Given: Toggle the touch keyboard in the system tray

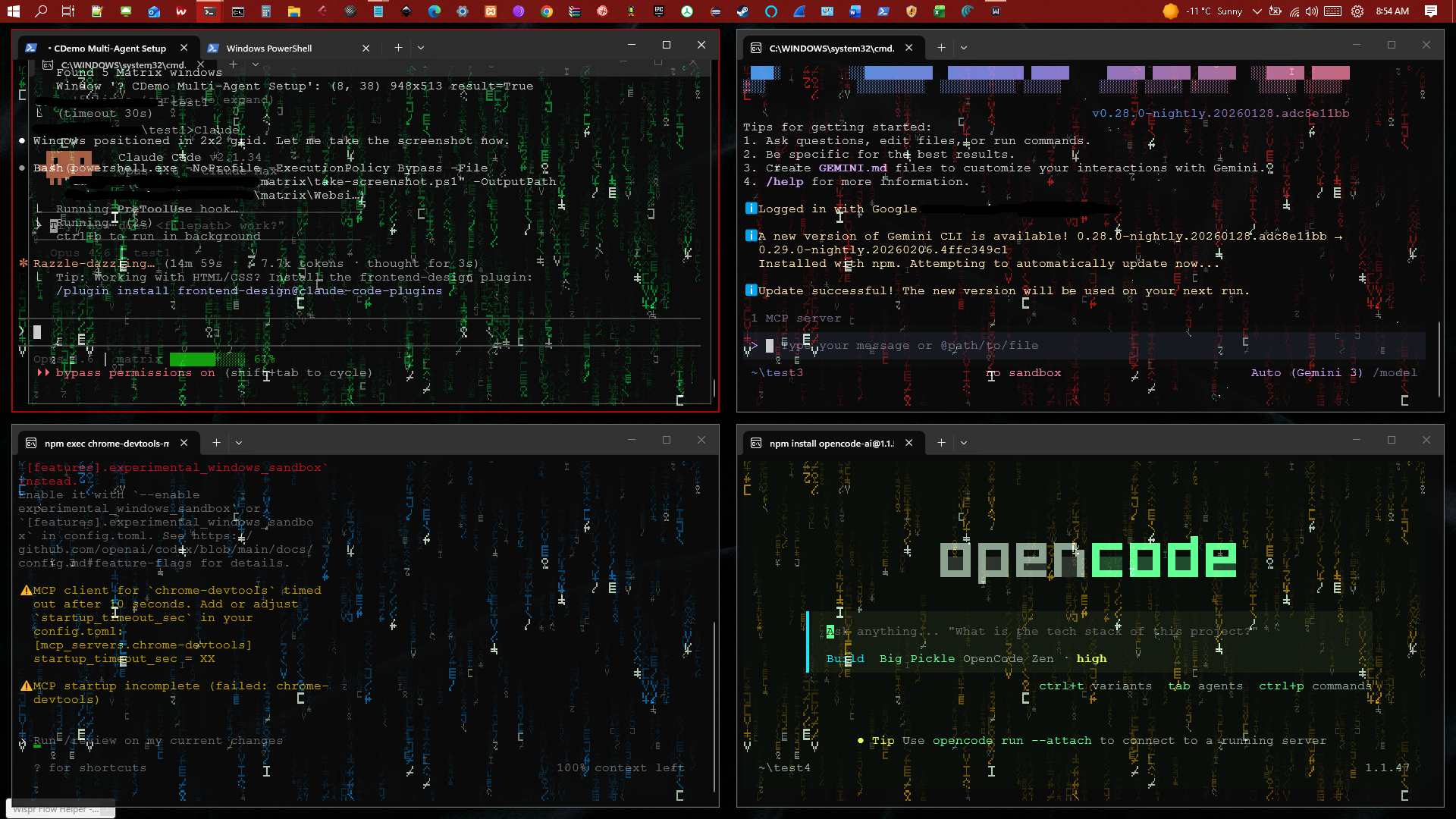Looking at the screenshot, I should 1334,11.
